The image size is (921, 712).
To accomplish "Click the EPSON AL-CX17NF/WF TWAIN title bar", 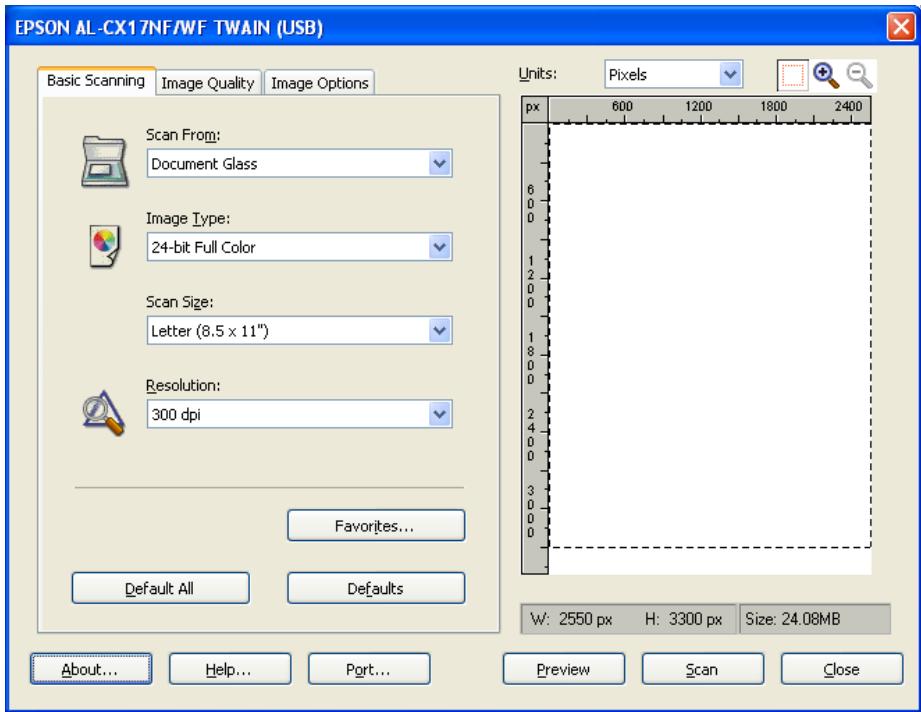I will 446,27.
